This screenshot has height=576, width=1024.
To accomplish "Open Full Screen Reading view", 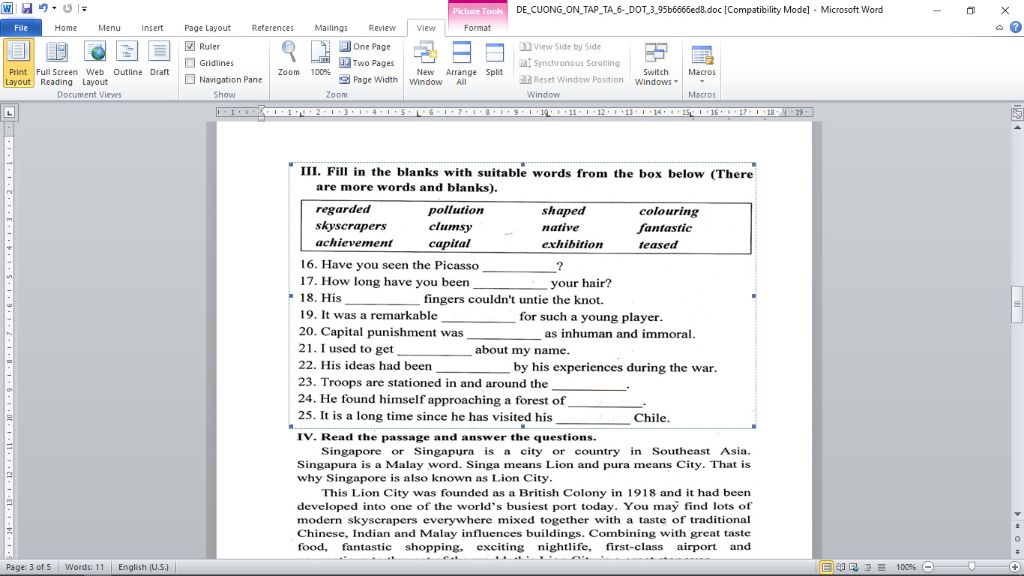I will tap(56, 63).
